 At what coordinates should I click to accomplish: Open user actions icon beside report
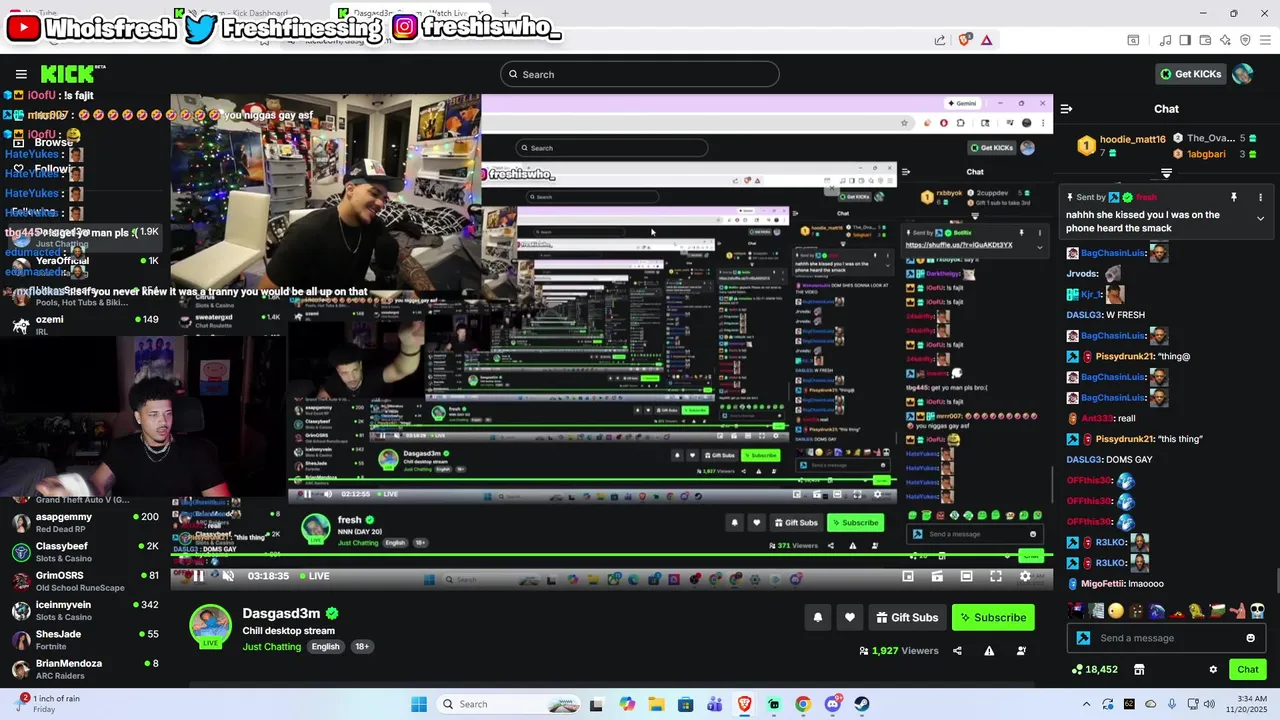click(1021, 651)
